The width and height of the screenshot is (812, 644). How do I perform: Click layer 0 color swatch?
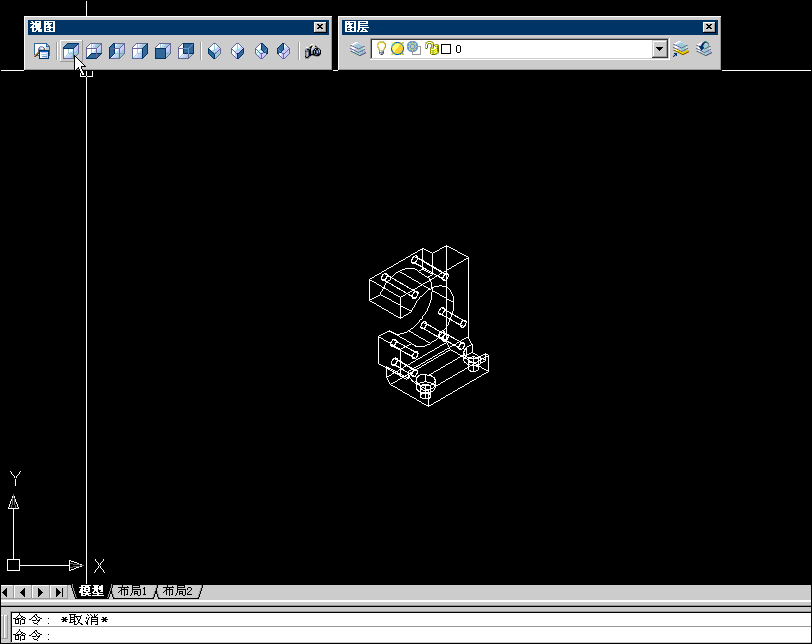[x=446, y=49]
